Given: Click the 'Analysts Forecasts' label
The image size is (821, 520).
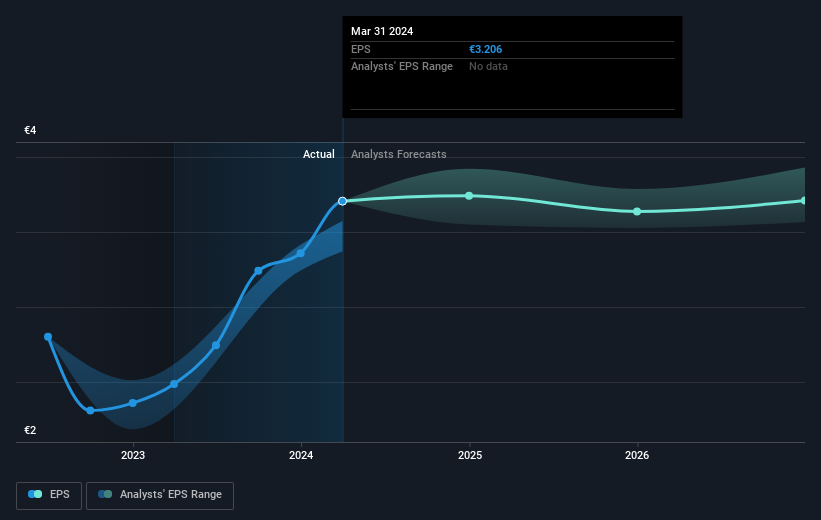Looking at the screenshot, I should [398, 154].
